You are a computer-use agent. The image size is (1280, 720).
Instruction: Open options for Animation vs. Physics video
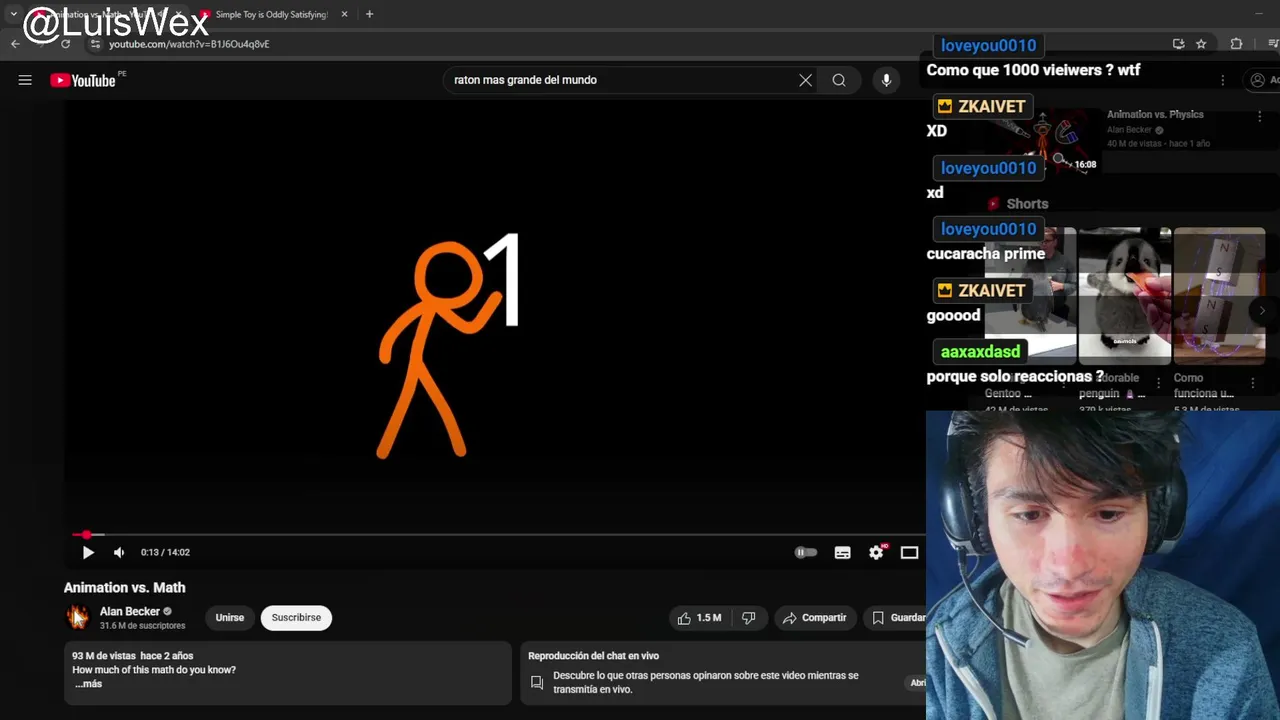[1259, 117]
